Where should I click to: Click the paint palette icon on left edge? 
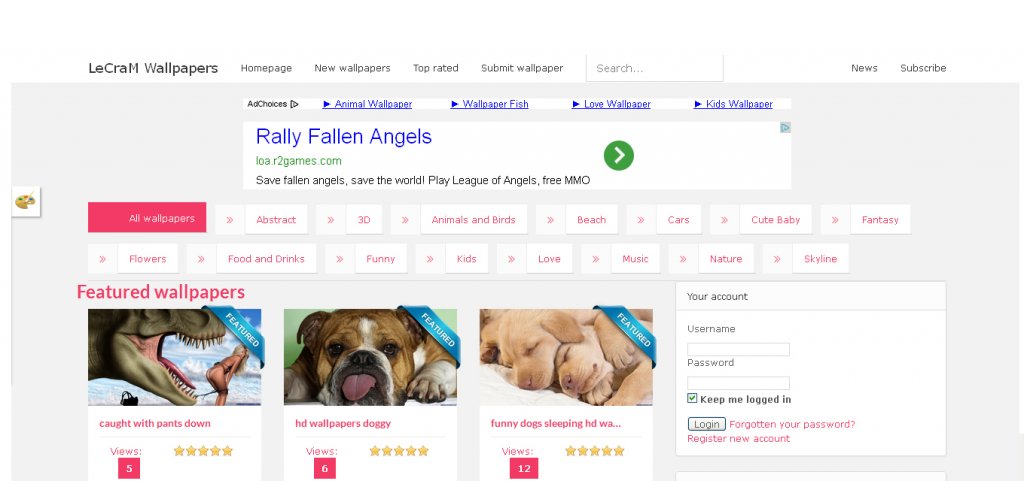pos(25,202)
